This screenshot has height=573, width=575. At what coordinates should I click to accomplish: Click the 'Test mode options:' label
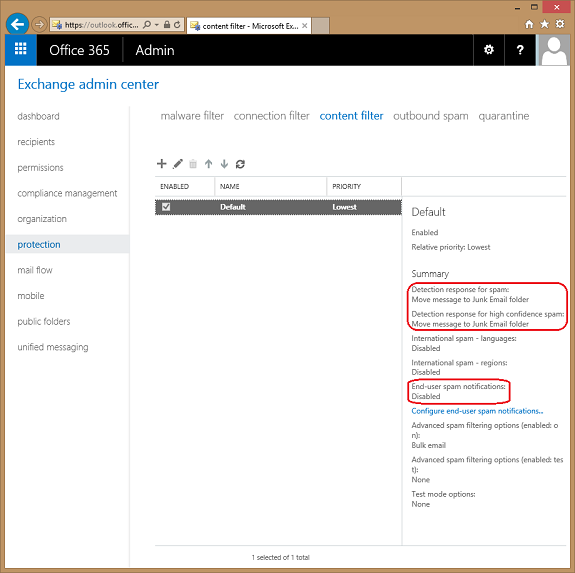(443, 494)
